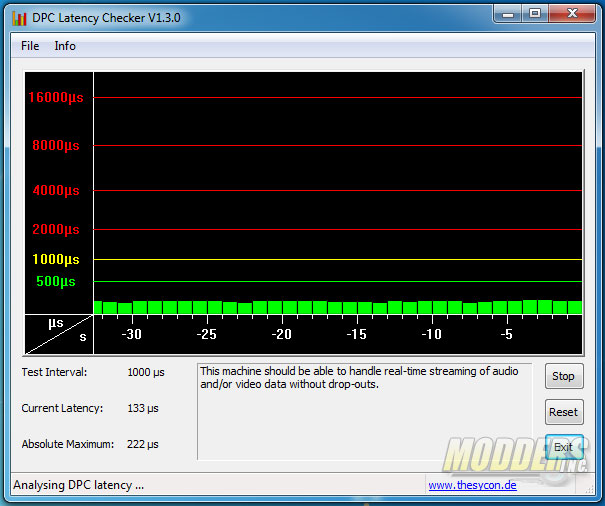Stop the latency analysis
Viewport: 605px width, 506px height.
[564, 376]
